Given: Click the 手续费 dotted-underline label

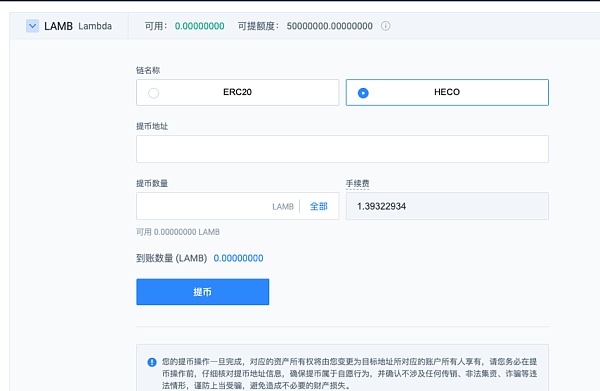Looking at the screenshot, I should [x=357, y=184].
